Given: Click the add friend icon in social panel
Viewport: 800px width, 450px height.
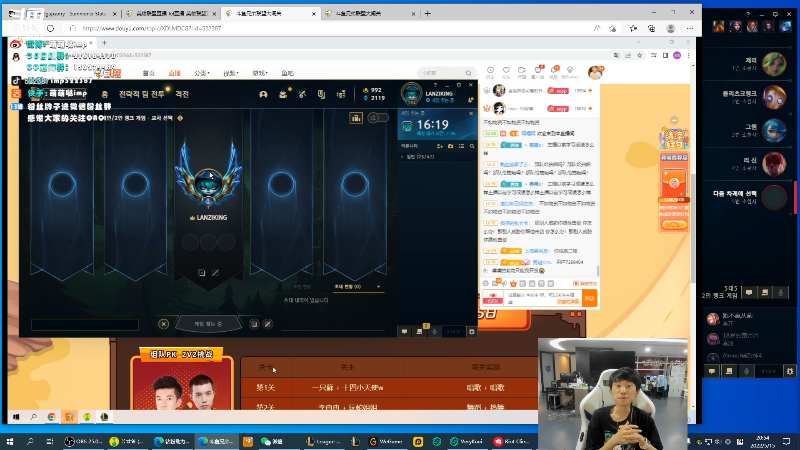Looking at the screenshot, I should [x=440, y=146].
